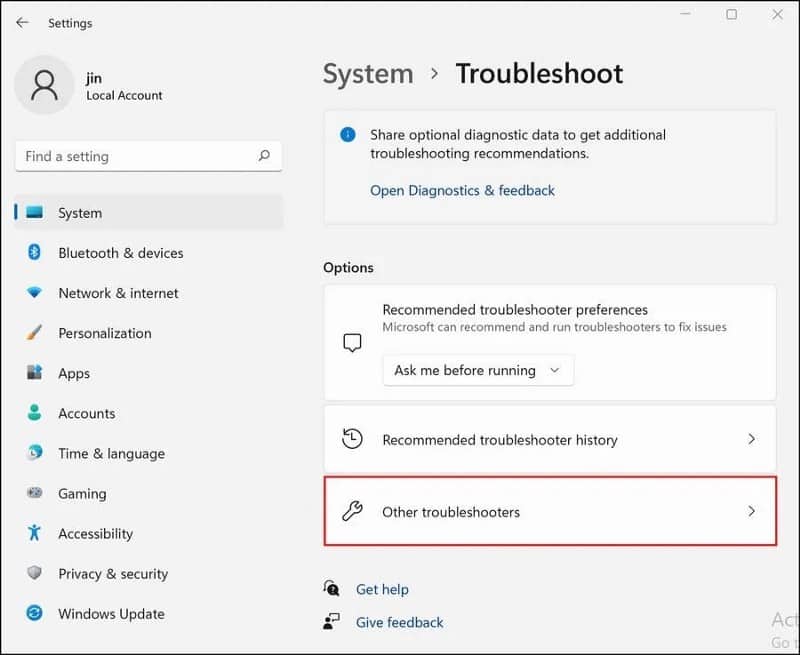Select the Bluetooth & devices icon
Image resolution: width=800 pixels, height=655 pixels.
32,253
